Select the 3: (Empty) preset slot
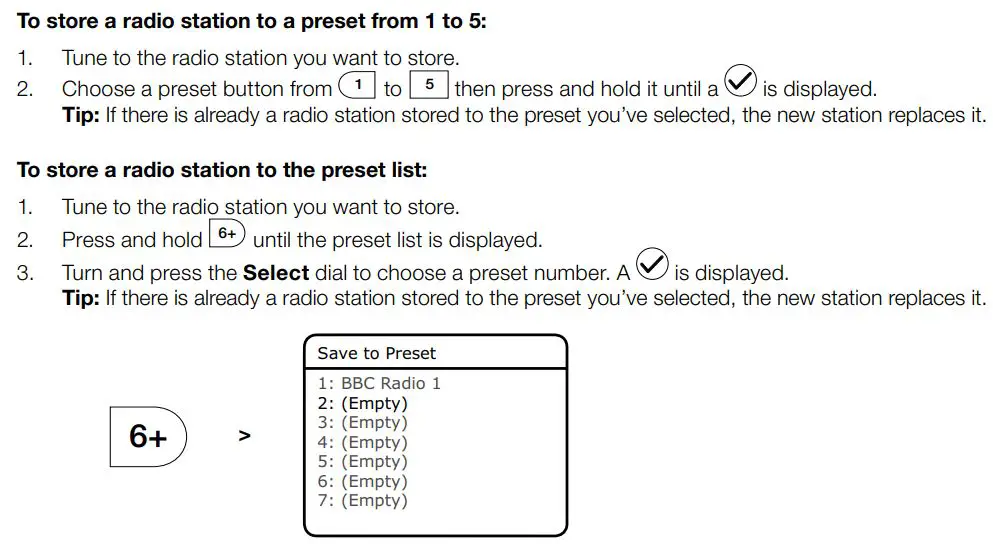993x544 pixels. coord(362,423)
